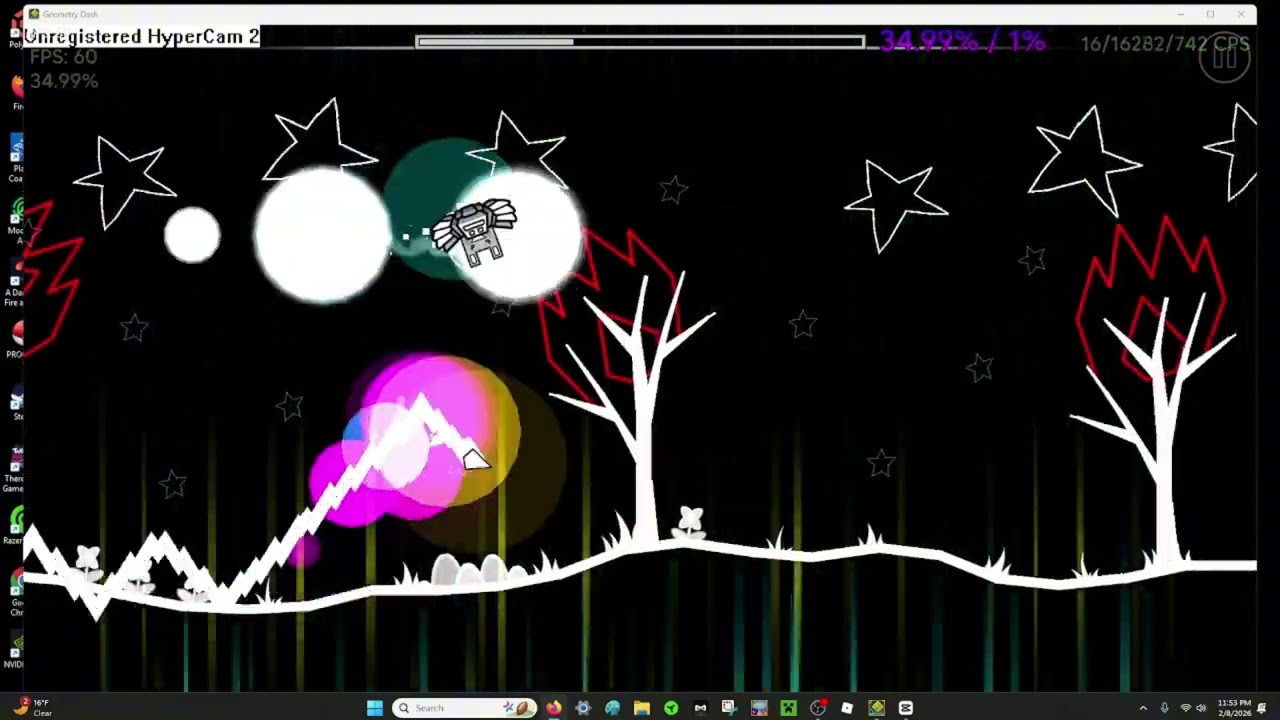The height and width of the screenshot is (720, 1280).
Task: Open the Firefox desktop shortcut
Action: (x=17, y=92)
